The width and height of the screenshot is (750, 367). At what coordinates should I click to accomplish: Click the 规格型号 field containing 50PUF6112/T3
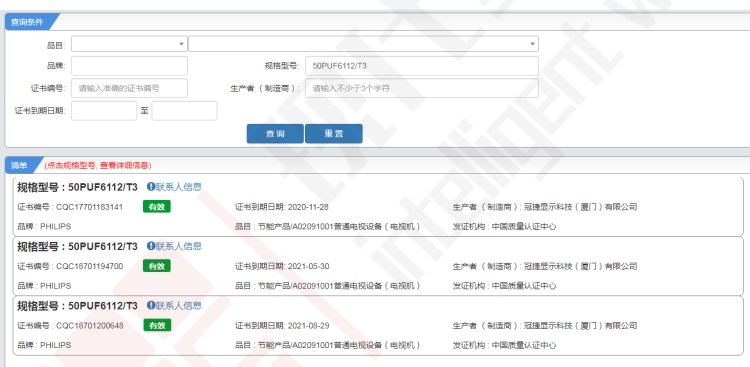point(422,66)
